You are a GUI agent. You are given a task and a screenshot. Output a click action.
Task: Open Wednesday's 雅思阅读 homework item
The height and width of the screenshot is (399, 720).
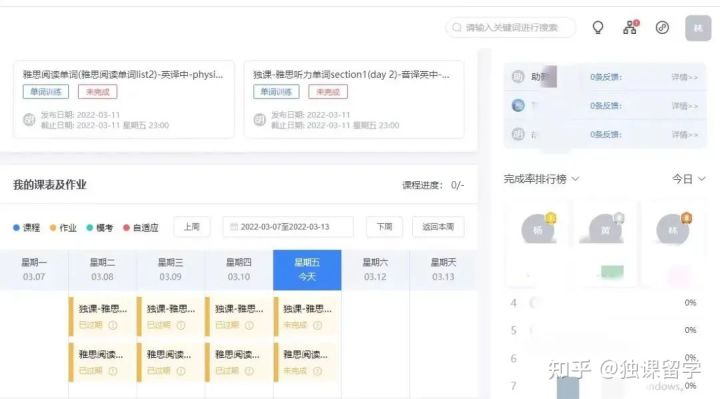tap(170, 362)
